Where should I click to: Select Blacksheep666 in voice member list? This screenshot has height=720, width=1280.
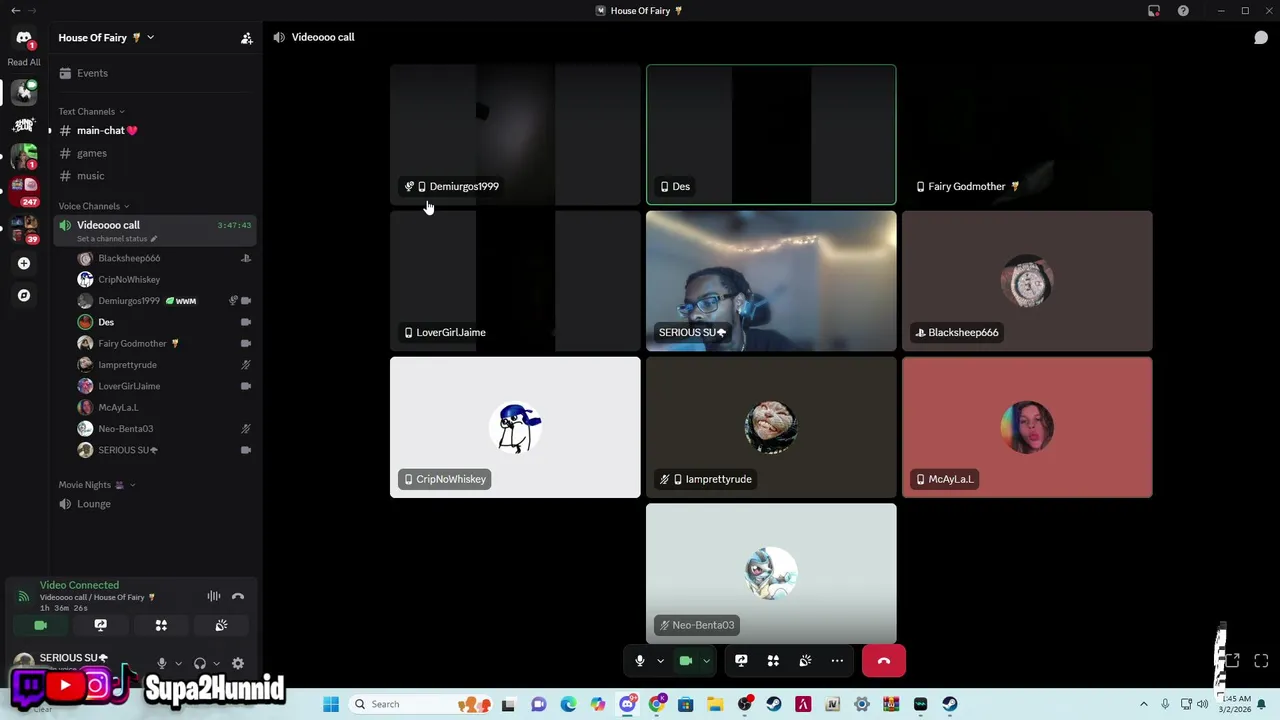click(165, 258)
